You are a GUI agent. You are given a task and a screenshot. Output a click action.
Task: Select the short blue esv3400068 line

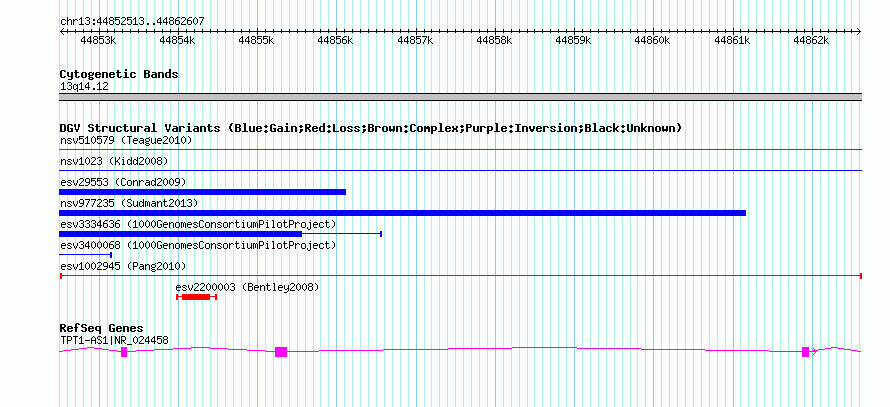point(86,255)
